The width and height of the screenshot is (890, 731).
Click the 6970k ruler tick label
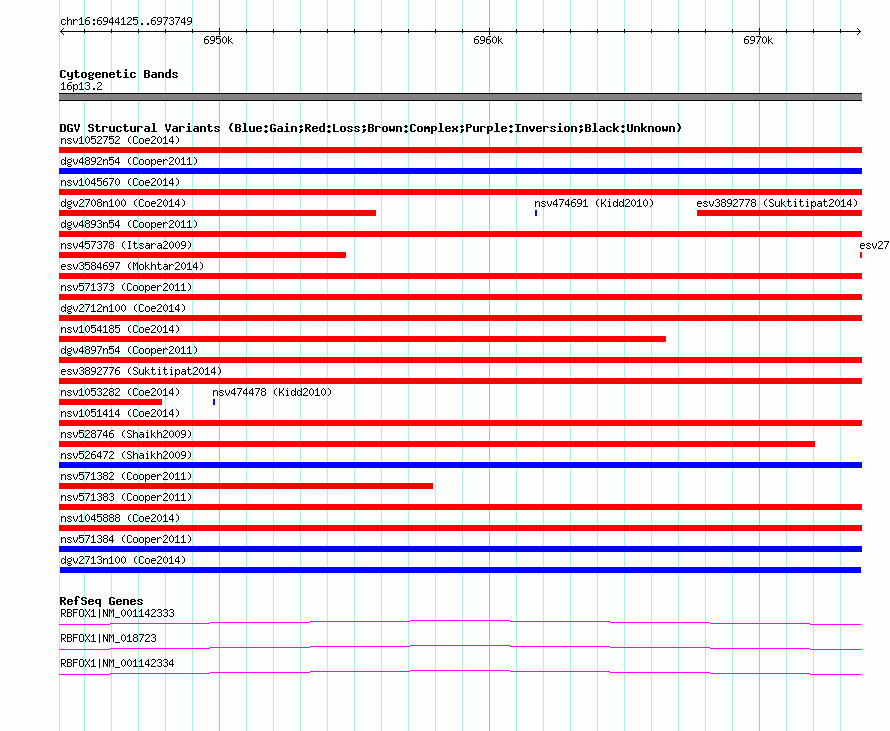[x=758, y=40]
